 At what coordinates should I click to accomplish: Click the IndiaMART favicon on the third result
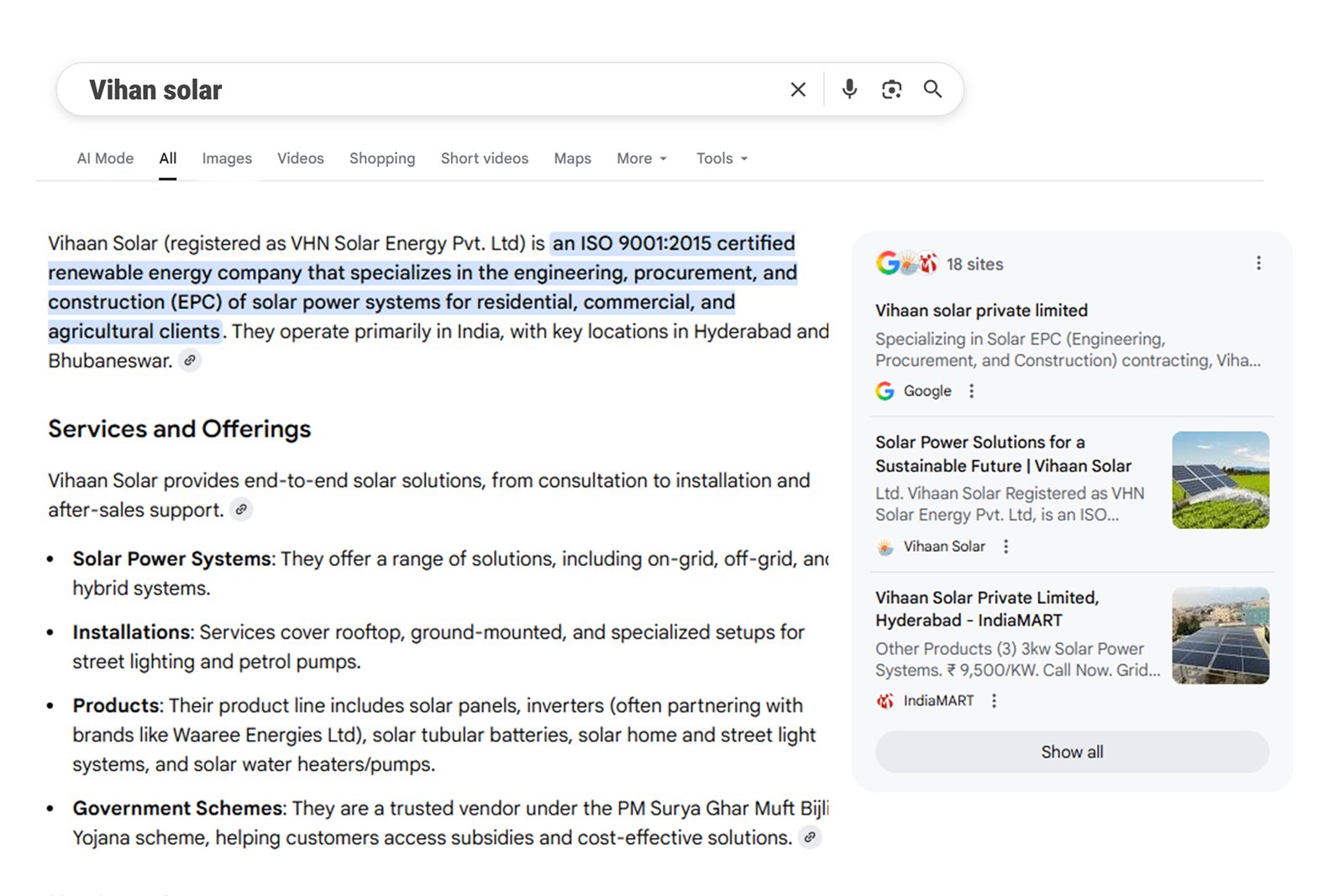point(885,700)
